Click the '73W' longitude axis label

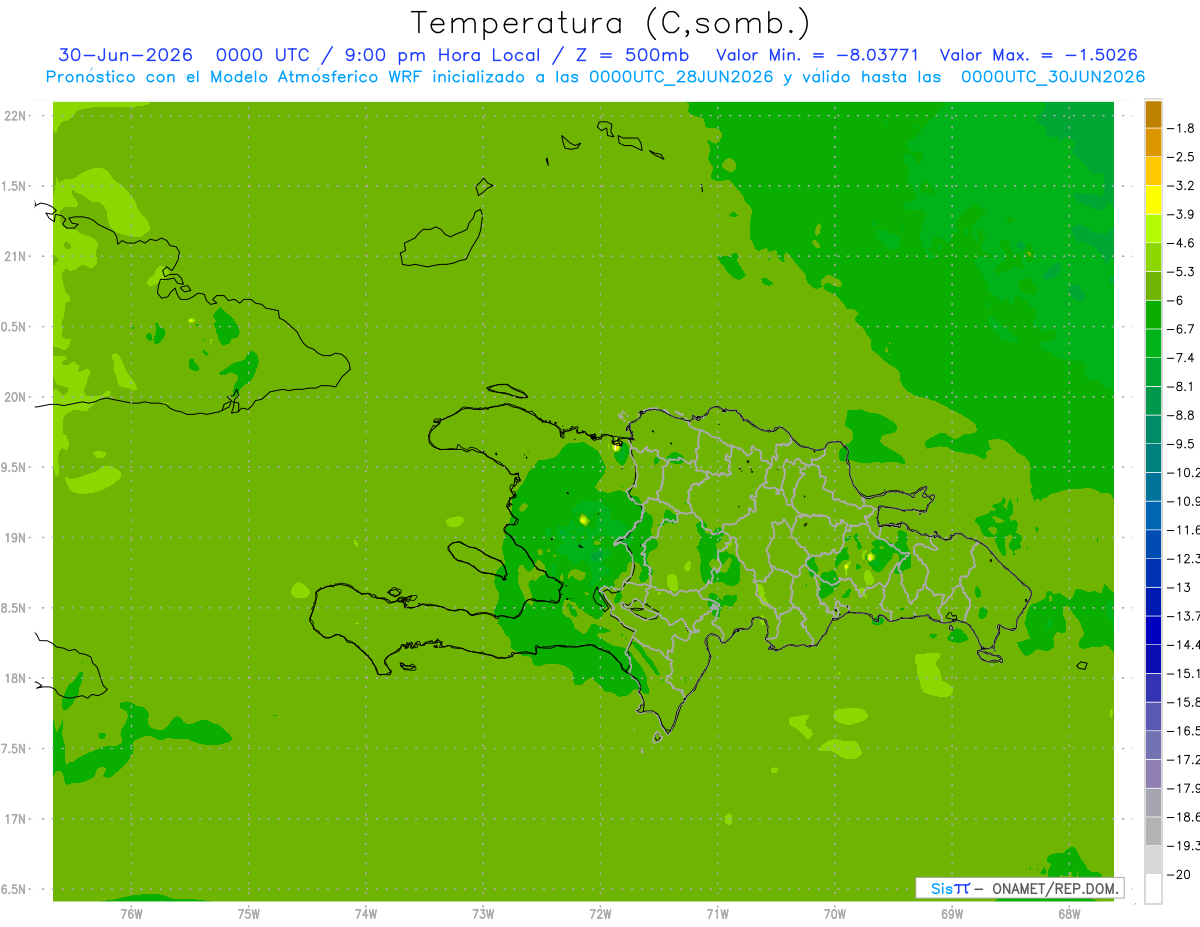point(483,913)
